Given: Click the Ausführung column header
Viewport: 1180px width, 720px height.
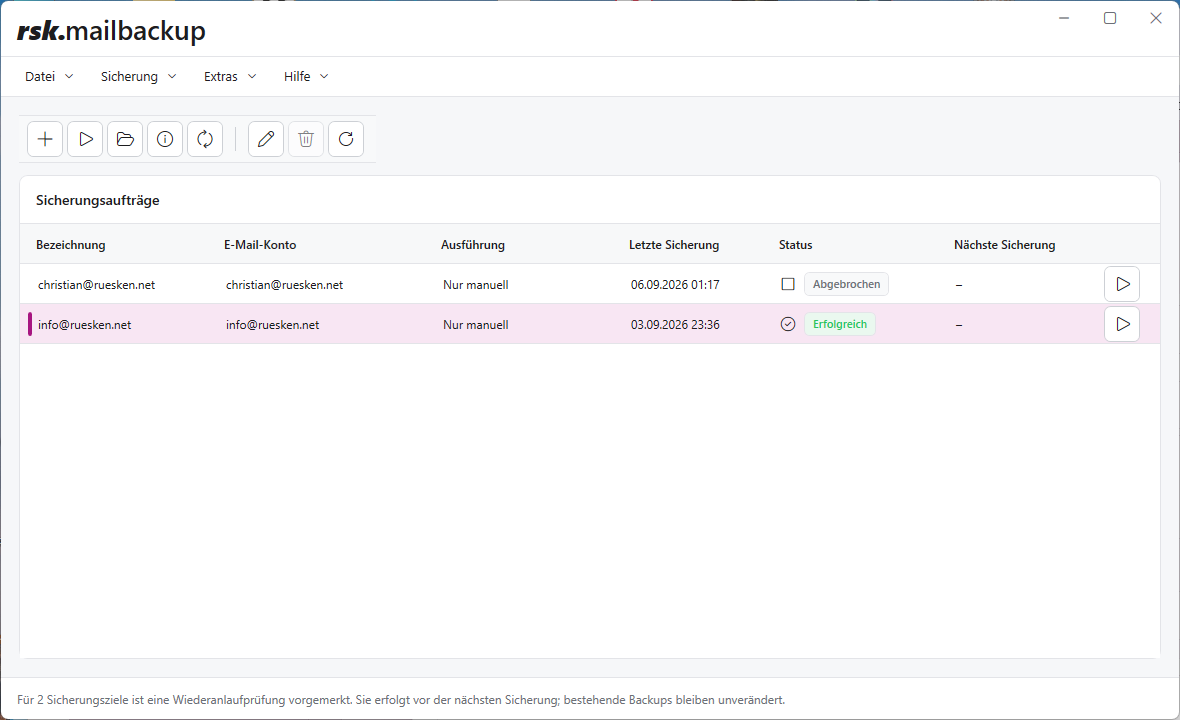Looking at the screenshot, I should [x=473, y=245].
